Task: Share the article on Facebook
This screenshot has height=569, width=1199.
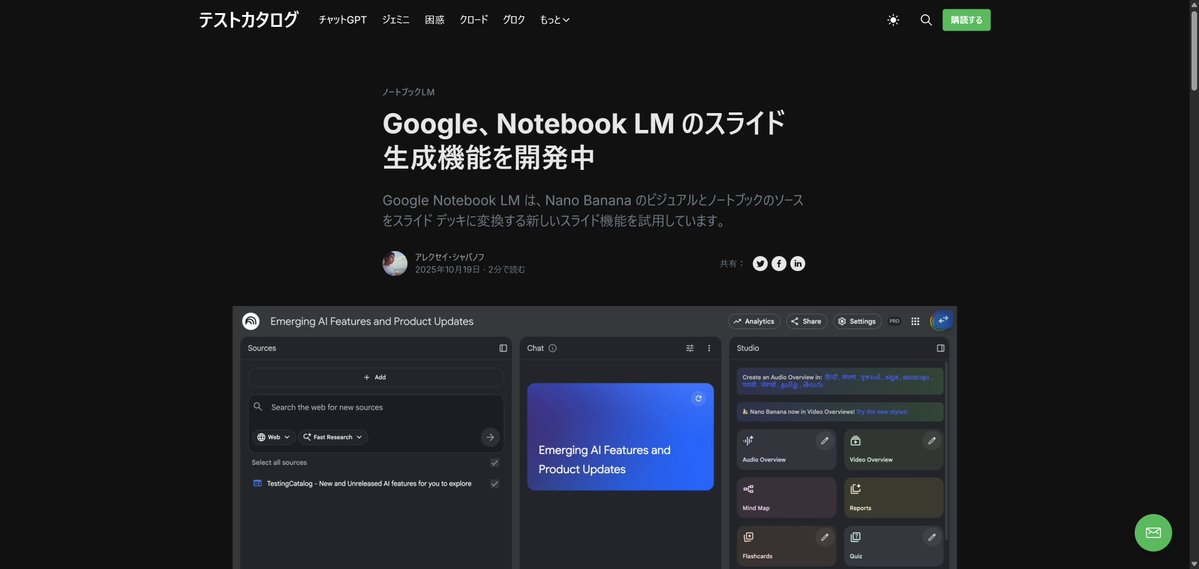Action: (778, 263)
